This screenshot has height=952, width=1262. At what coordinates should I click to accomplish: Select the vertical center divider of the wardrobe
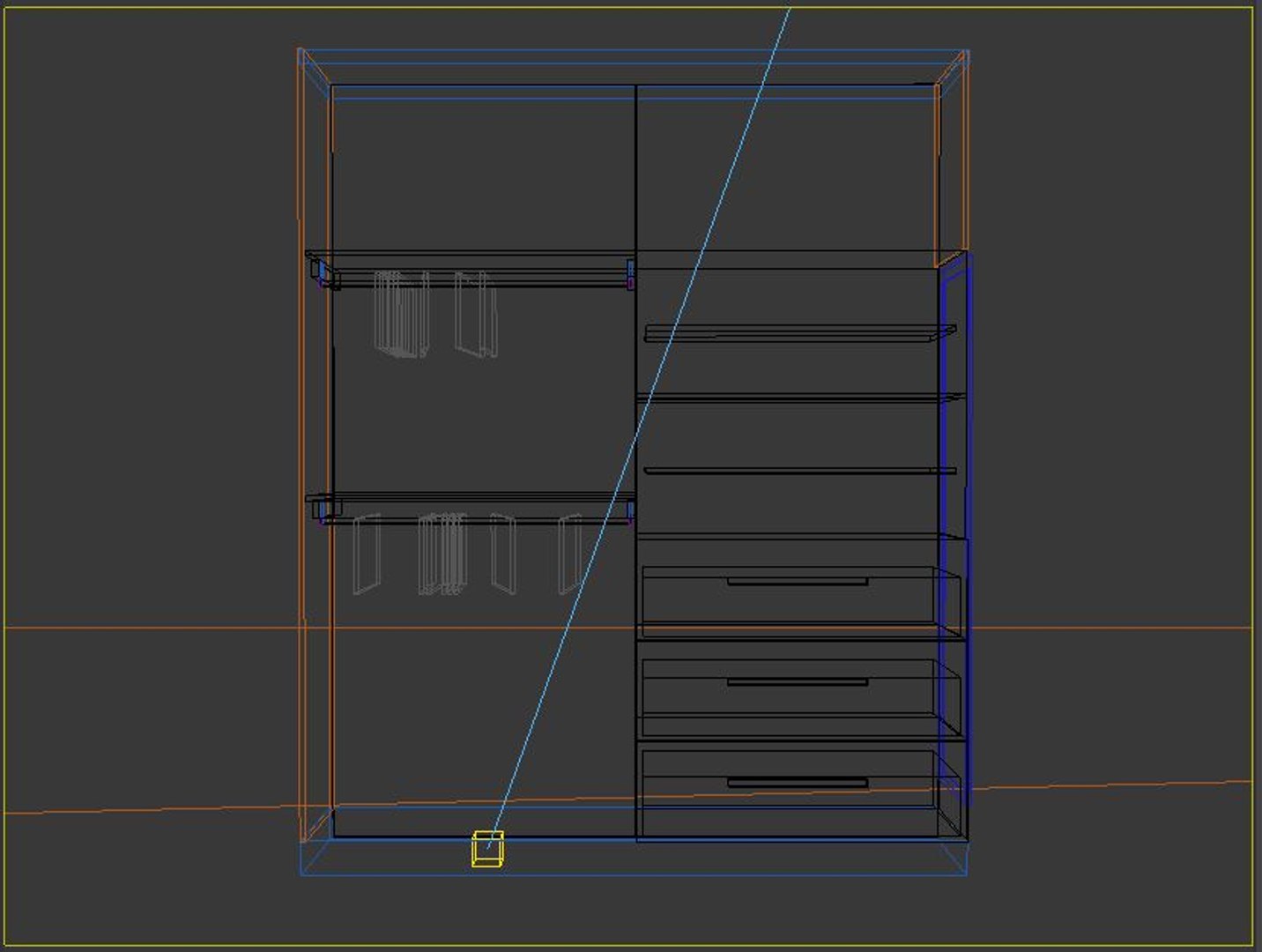635,461
